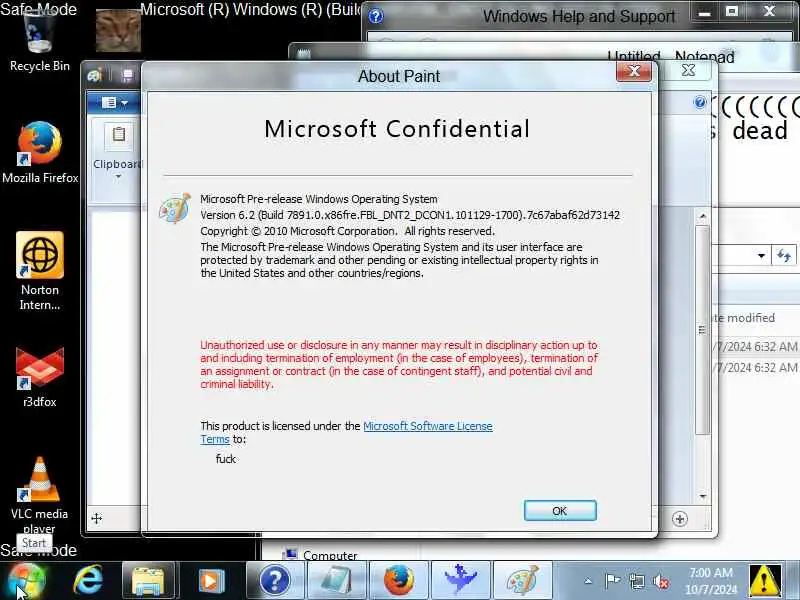Close the Windows Help and Support window
The width and height of the screenshot is (800, 600).
click(769, 12)
